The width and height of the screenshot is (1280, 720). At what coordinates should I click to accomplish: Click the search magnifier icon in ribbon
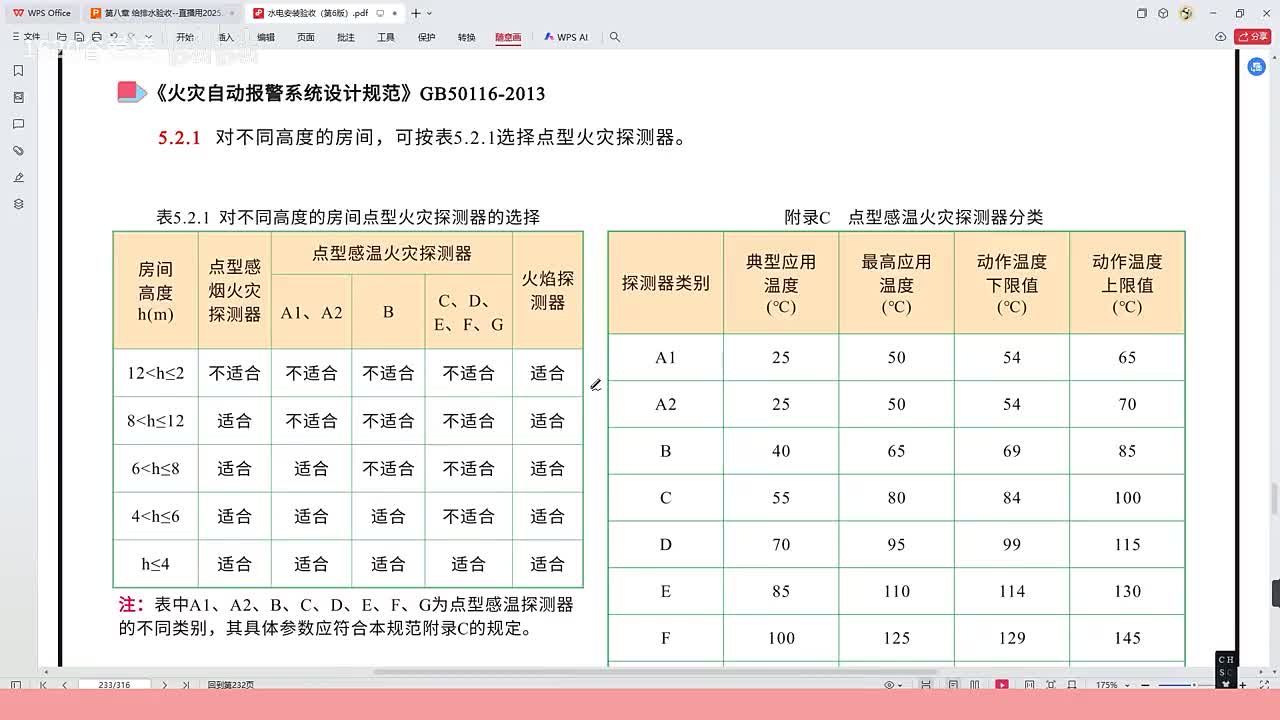(615, 37)
